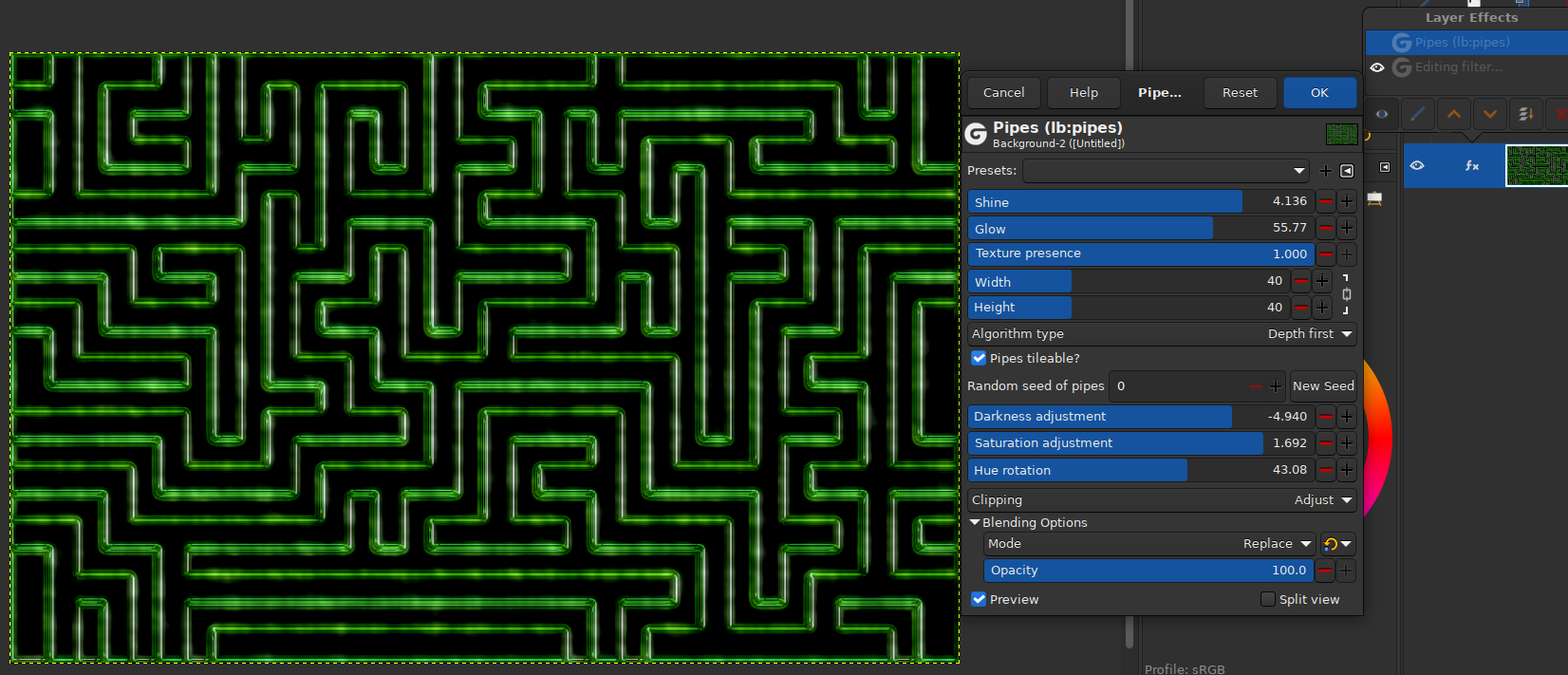Toggle the Preview checkbox
Image resolution: width=1568 pixels, height=675 pixels.
pyautogui.click(x=979, y=600)
